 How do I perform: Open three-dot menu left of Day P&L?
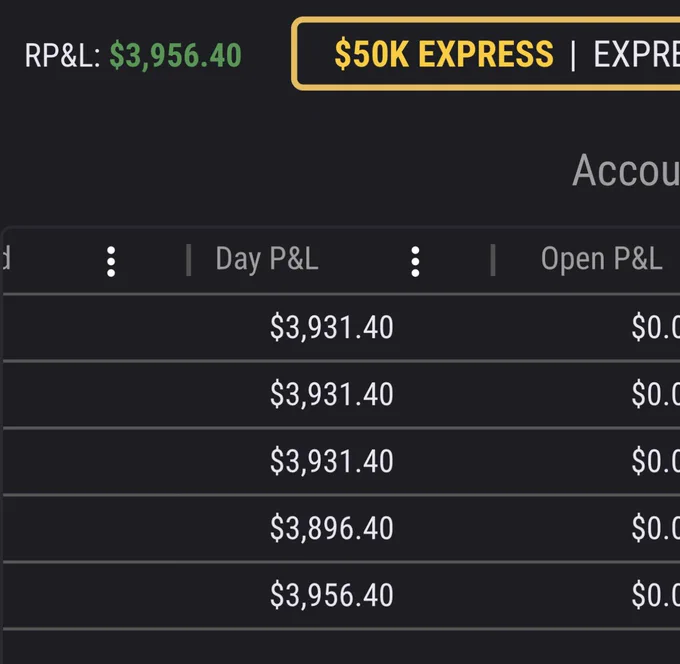[x=111, y=262]
